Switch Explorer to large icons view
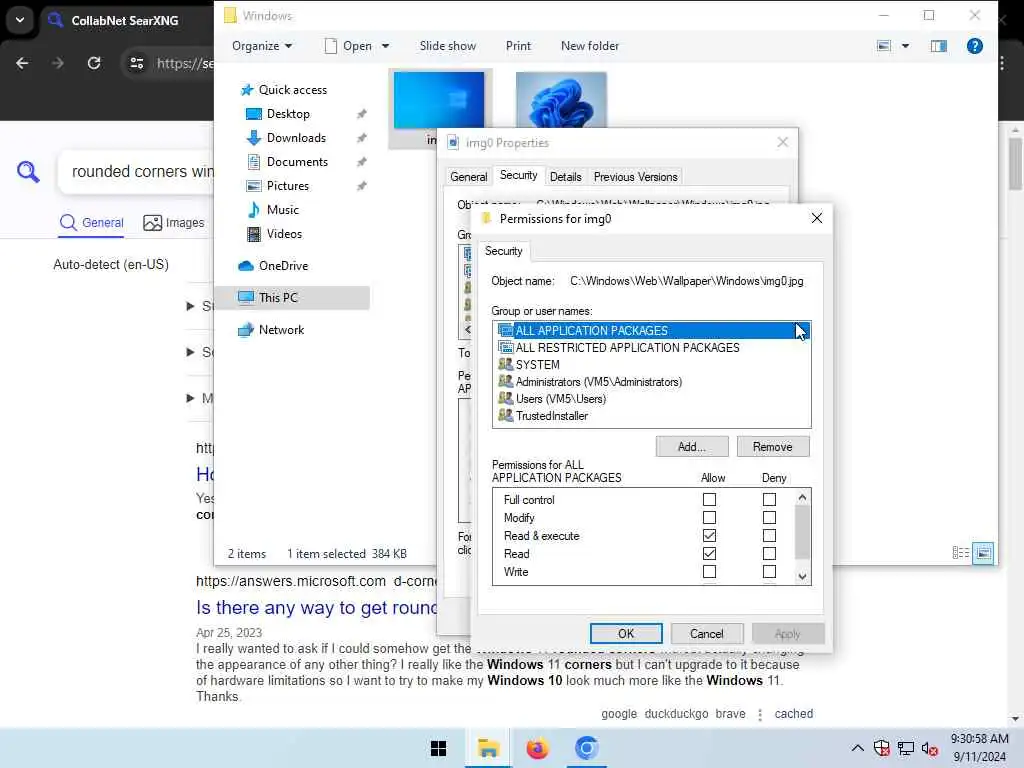This screenshot has width=1024, height=768. coord(983,553)
